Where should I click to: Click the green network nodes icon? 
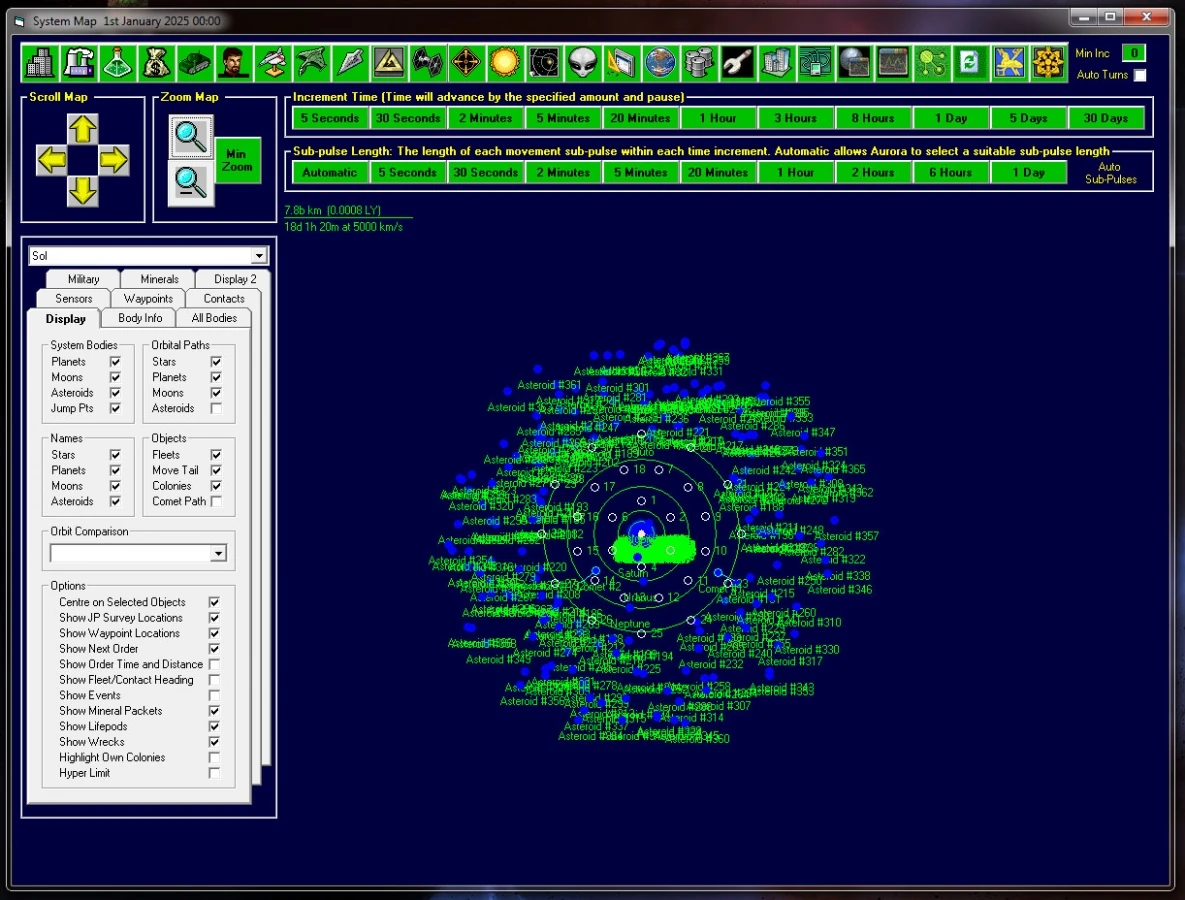pos(932,63)
